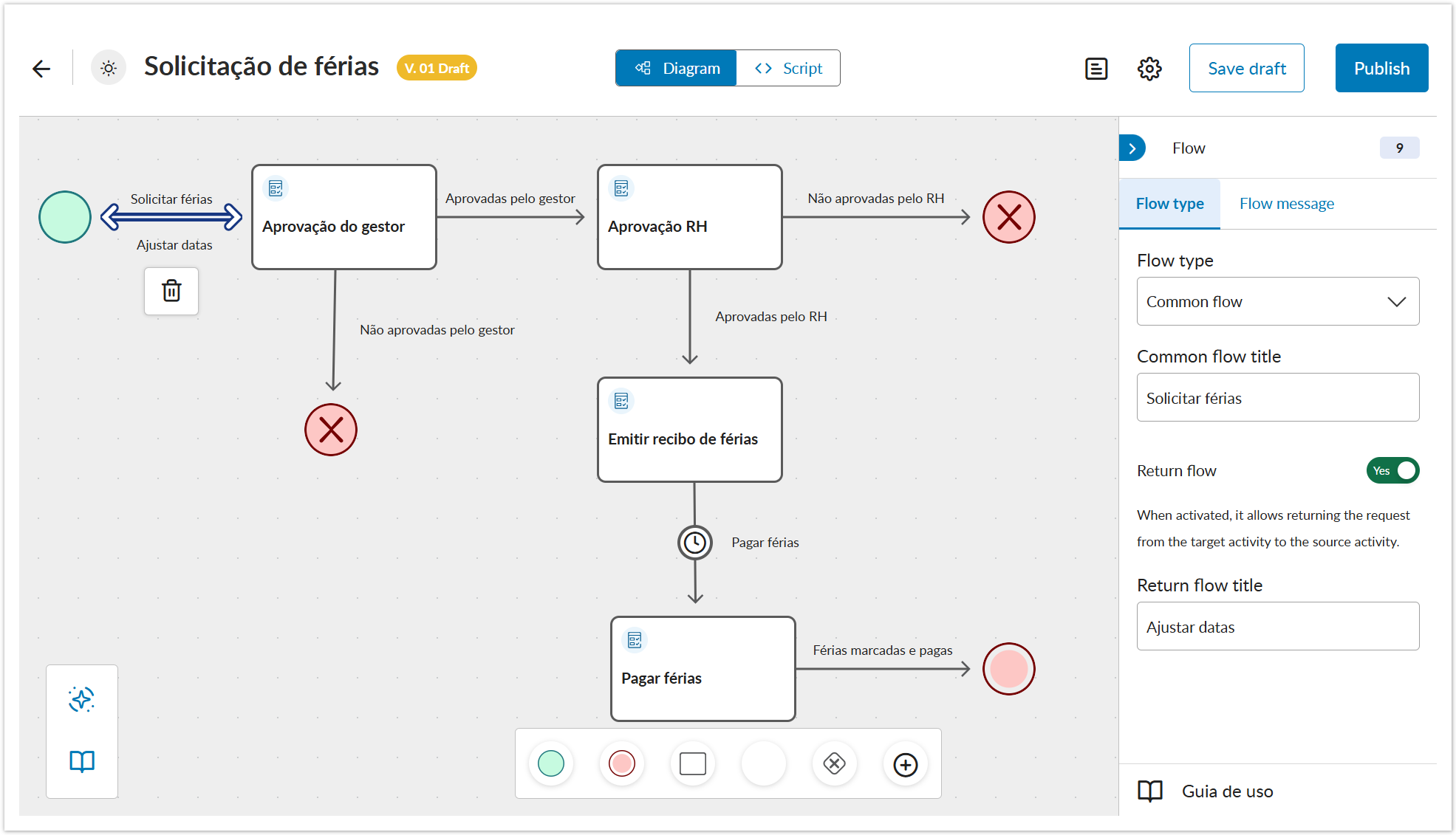Click the Return flow title input field

click(1278, 627)
